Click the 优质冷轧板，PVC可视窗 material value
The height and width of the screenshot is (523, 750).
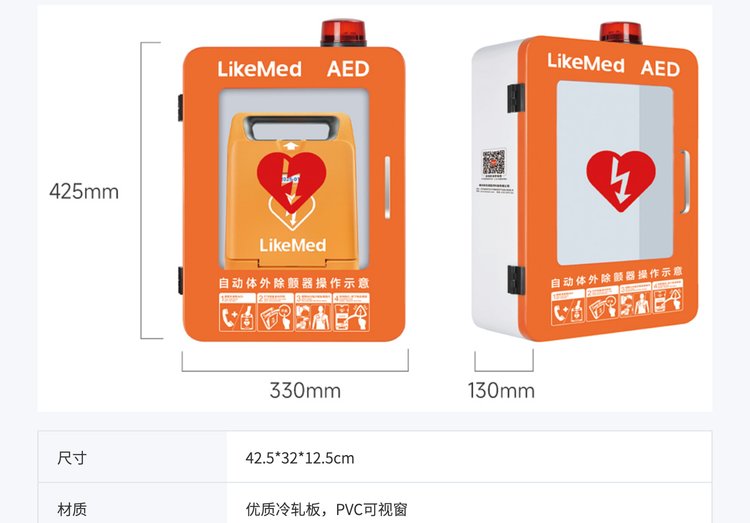coord(327,509)
